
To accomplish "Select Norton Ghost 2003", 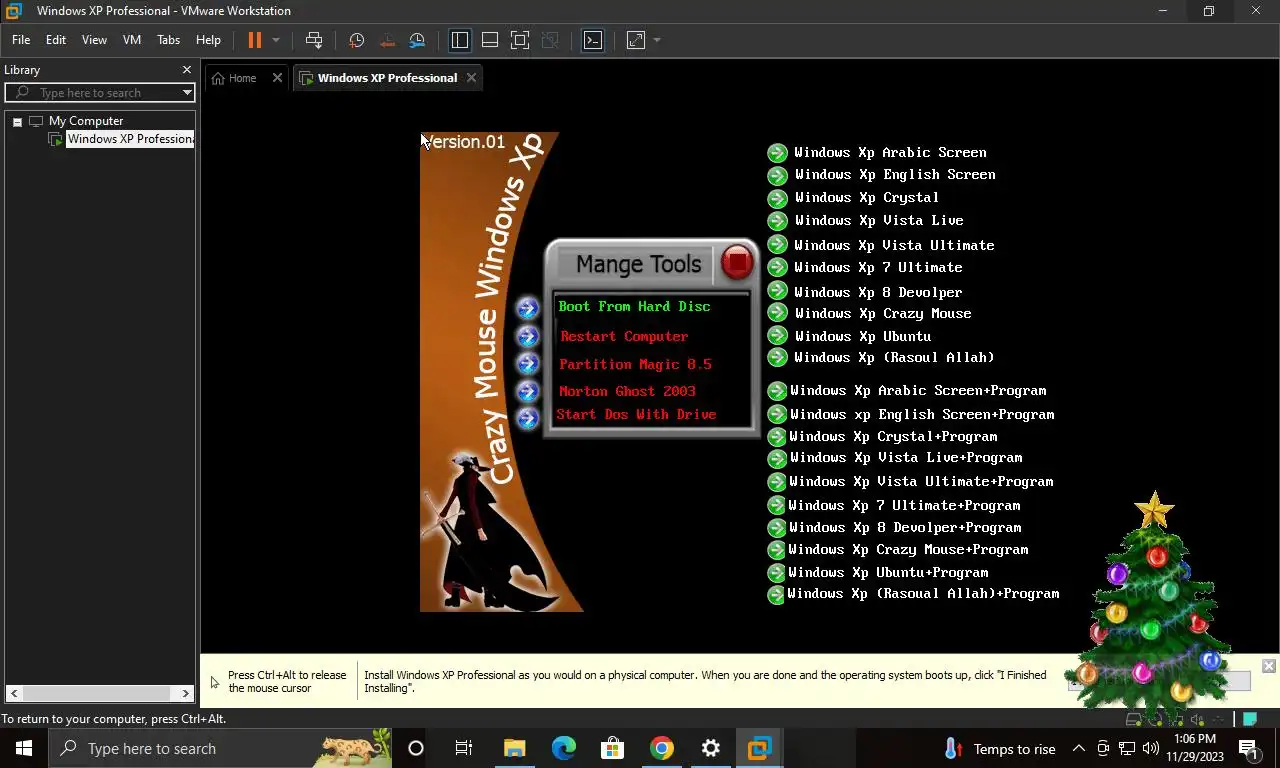I will (627, 392).
